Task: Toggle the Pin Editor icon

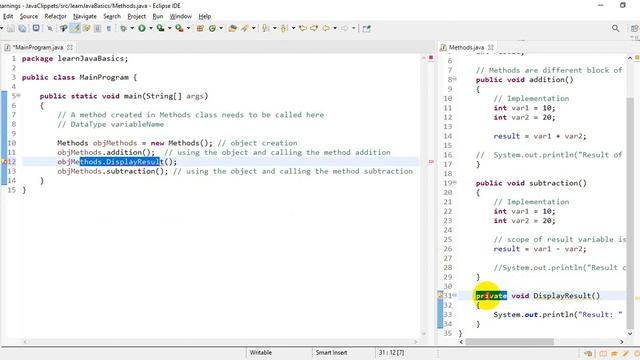Action: click(x=367, y=28)
